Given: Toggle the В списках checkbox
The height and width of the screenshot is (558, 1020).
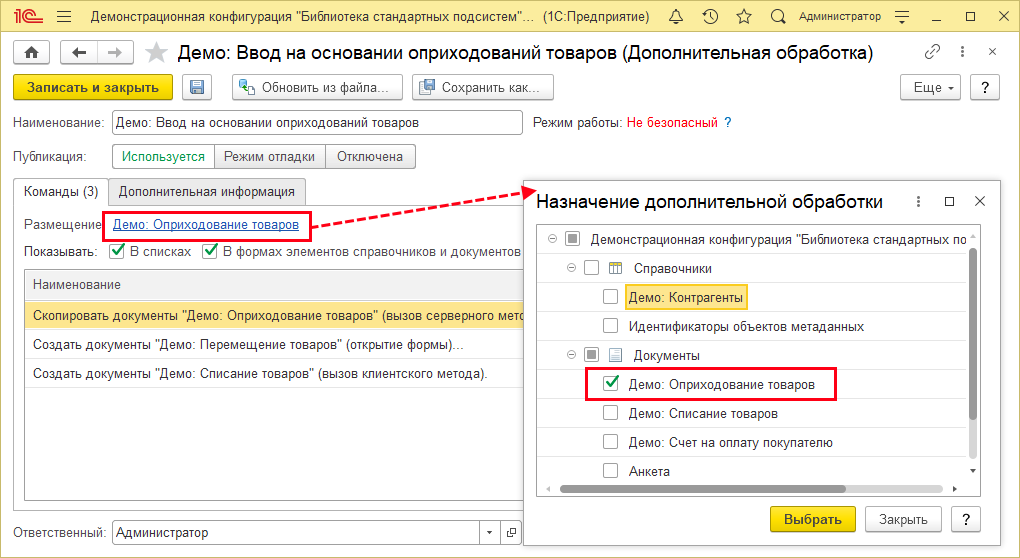Looking at the screenshot, I should (117, 251).
